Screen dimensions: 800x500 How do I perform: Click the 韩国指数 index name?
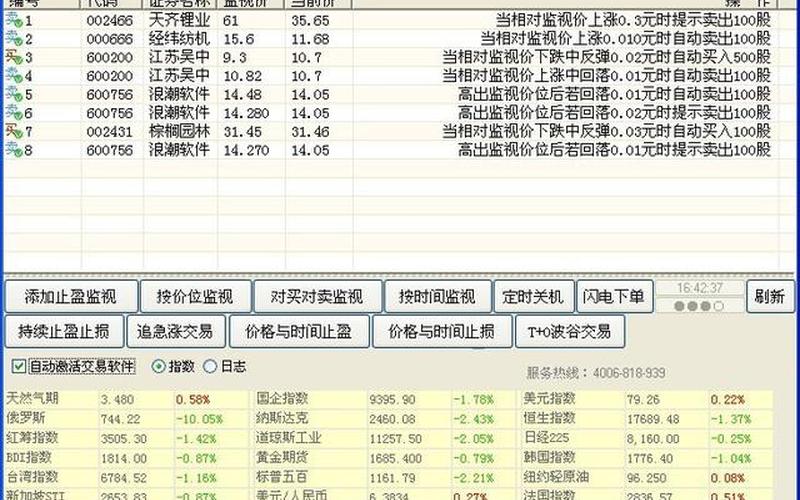[549, 458]
